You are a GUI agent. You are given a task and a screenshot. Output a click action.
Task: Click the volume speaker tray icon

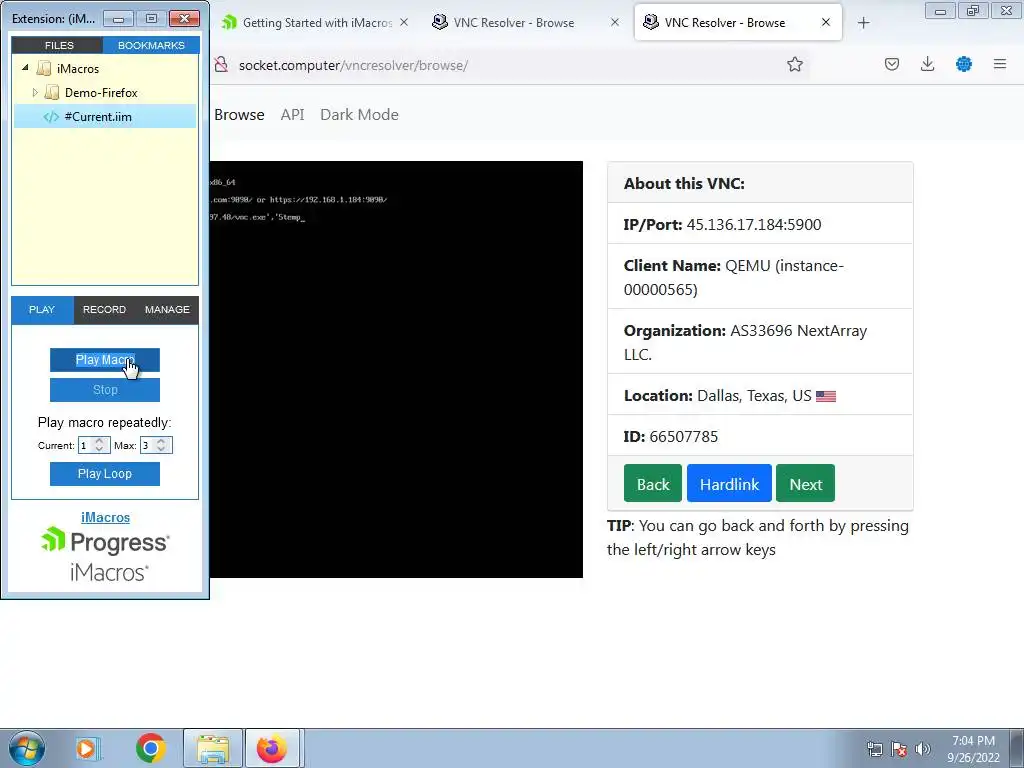tap(923, 749)
